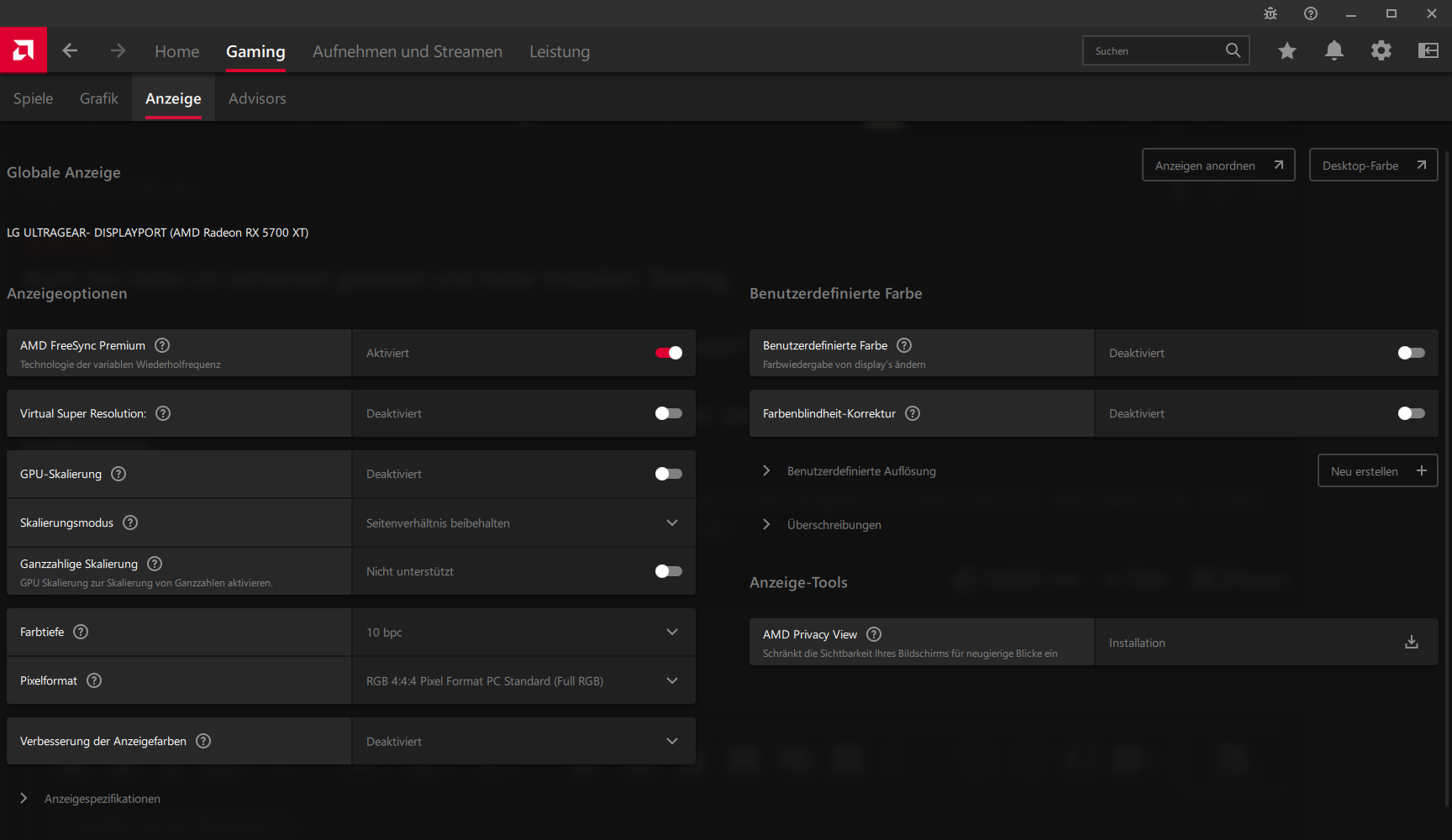The height and width of the screenshot is (840, 1452).
Task: Click the Globale Anzeige heading
Action: (64, 172)
